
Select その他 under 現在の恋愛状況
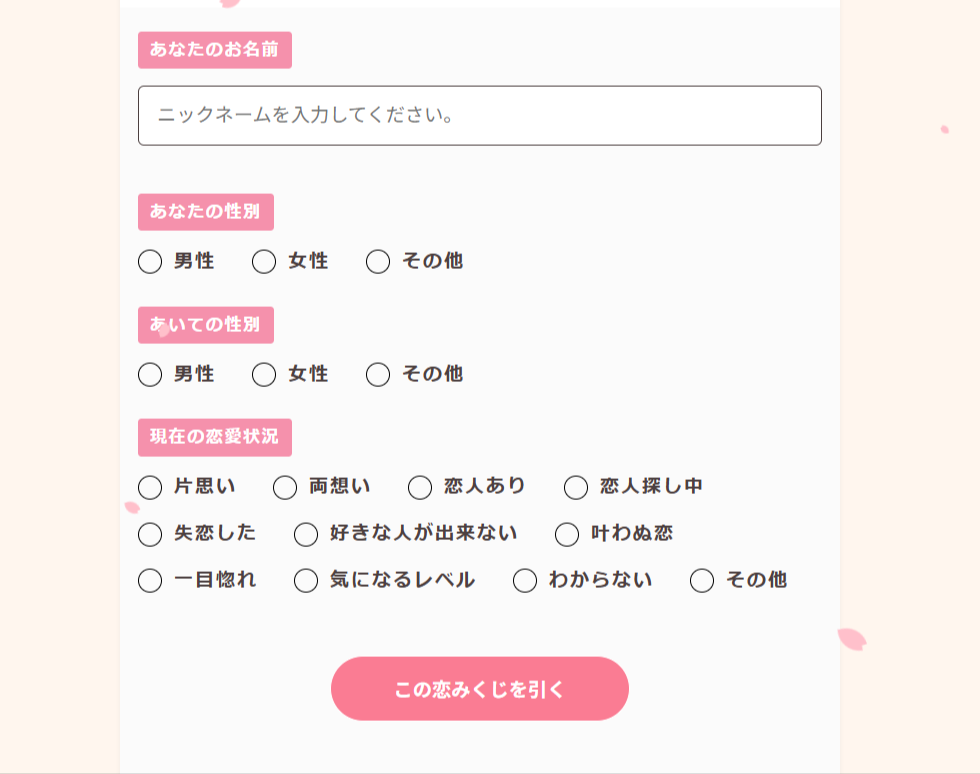click(x=702, y=581)
